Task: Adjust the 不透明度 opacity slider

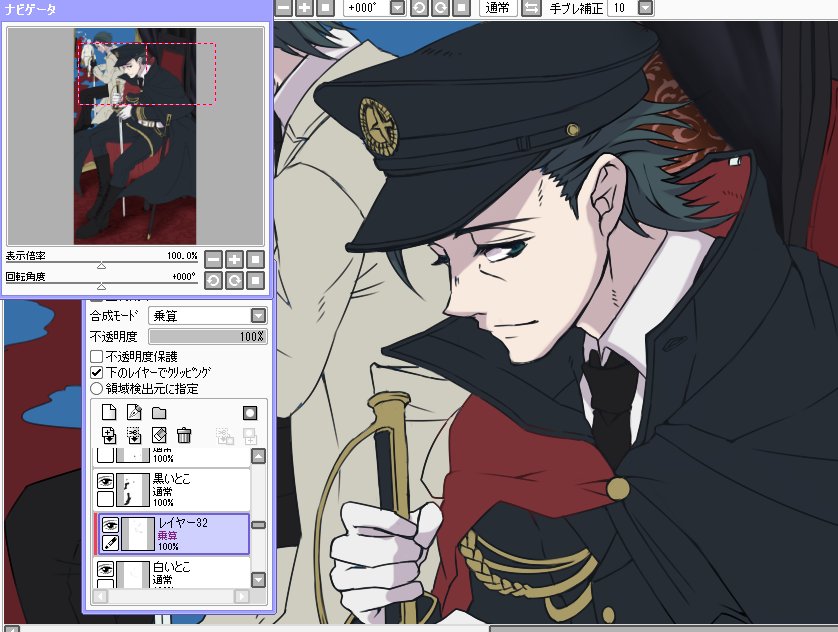Action: coord(208,337)
